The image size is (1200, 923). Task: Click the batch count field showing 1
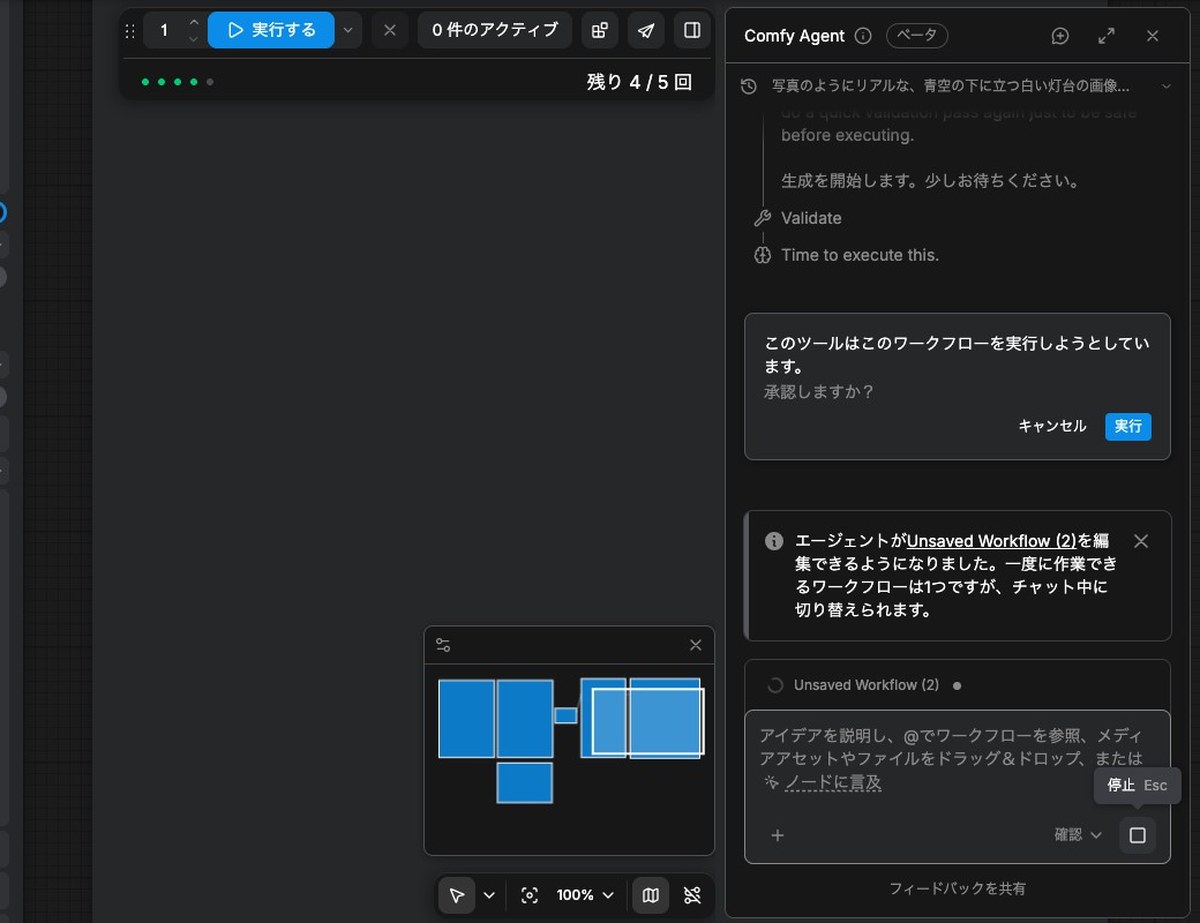tap(165, 30)
